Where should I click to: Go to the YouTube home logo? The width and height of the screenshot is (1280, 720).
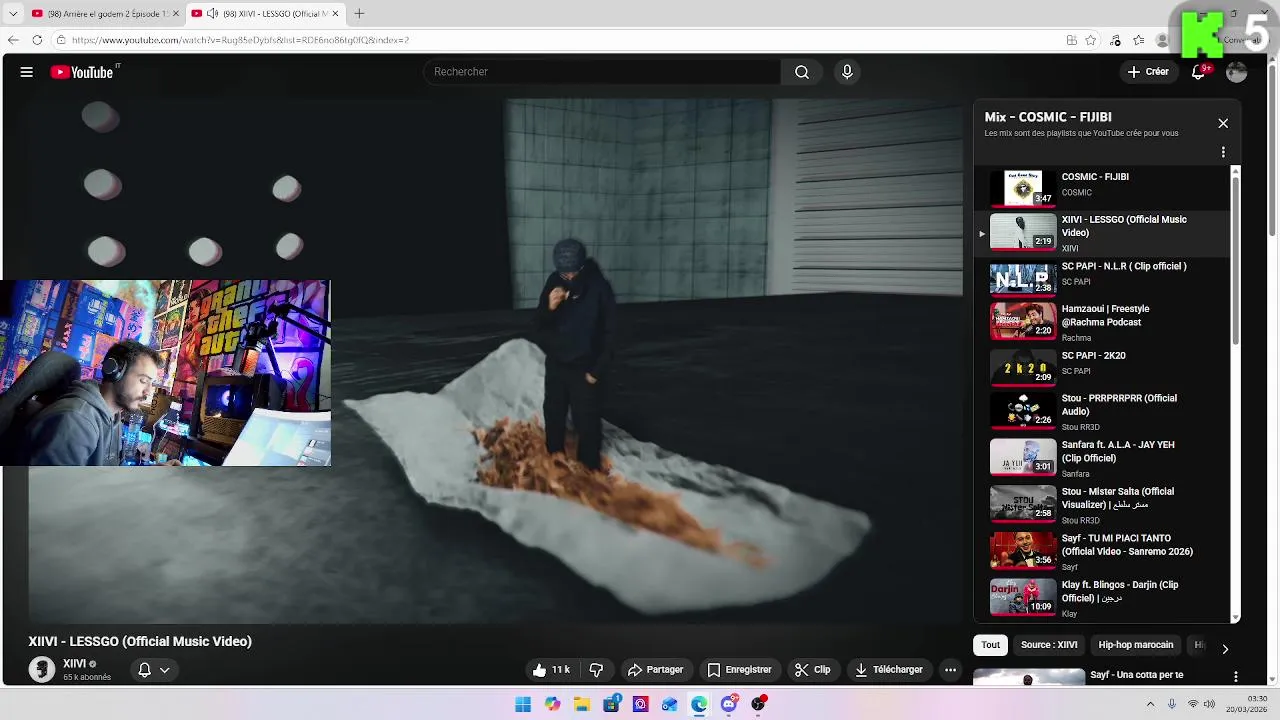(x=84, y=72)
